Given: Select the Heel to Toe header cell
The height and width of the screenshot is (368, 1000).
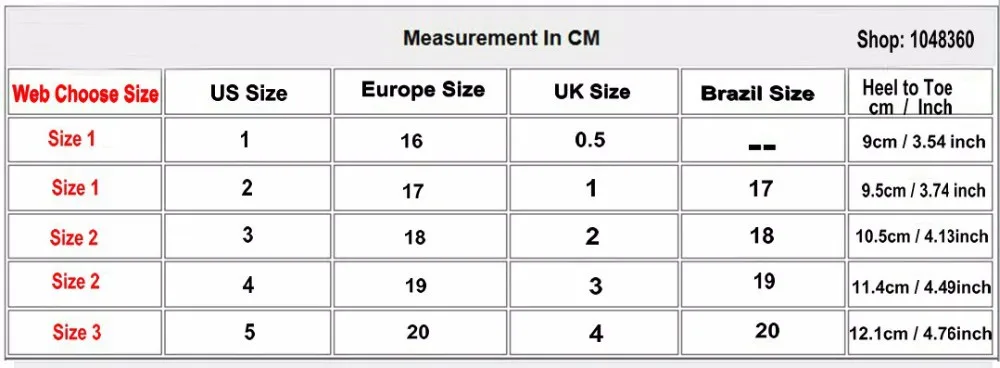Looking at the screenshot, I should tap(920, 92).
